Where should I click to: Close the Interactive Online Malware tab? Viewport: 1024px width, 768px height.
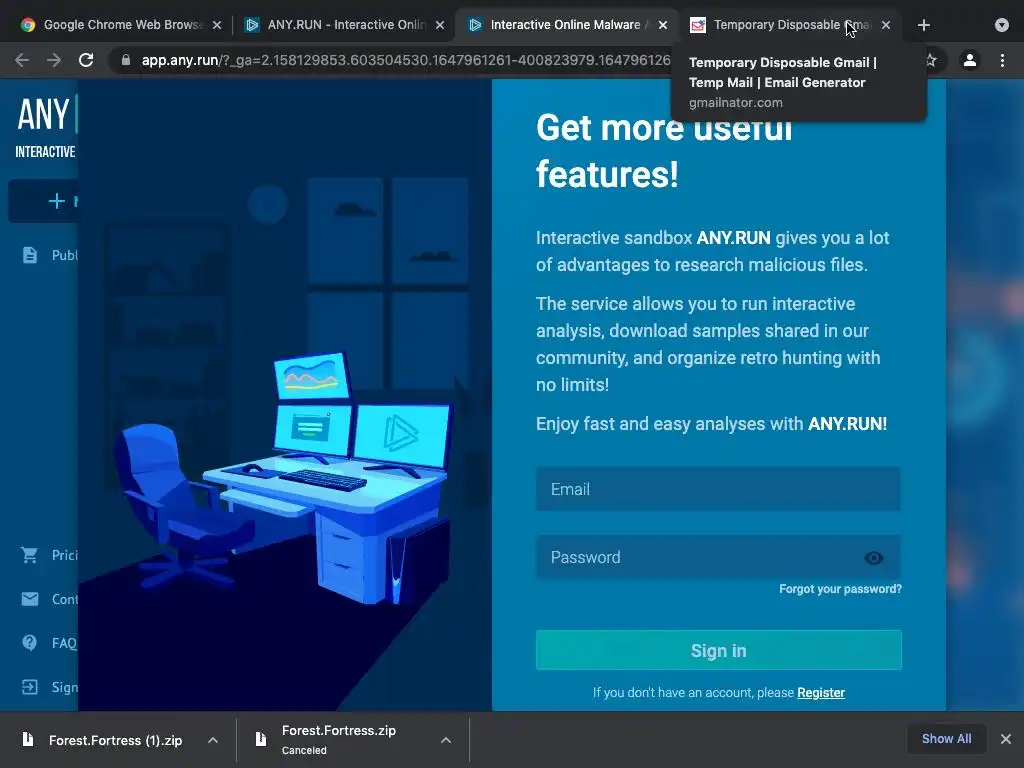[x=663, y=25]
